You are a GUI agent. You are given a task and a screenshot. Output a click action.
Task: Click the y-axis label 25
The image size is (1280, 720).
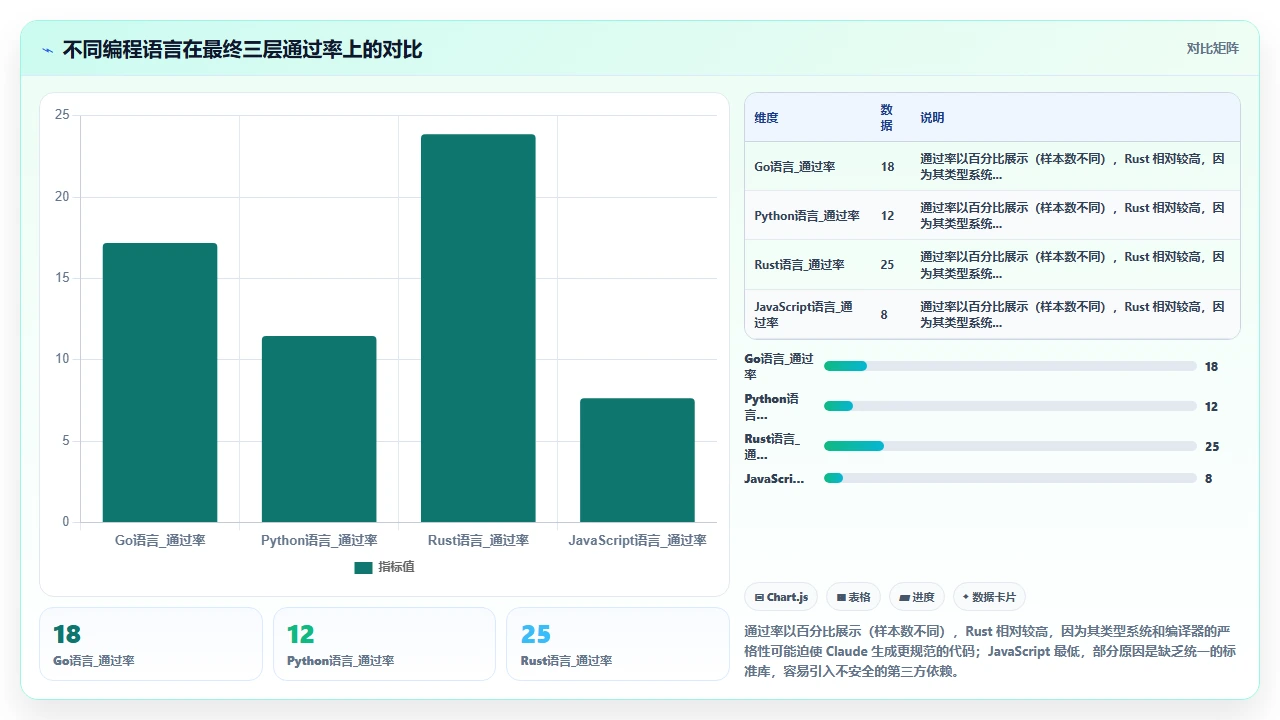point(62,116)
